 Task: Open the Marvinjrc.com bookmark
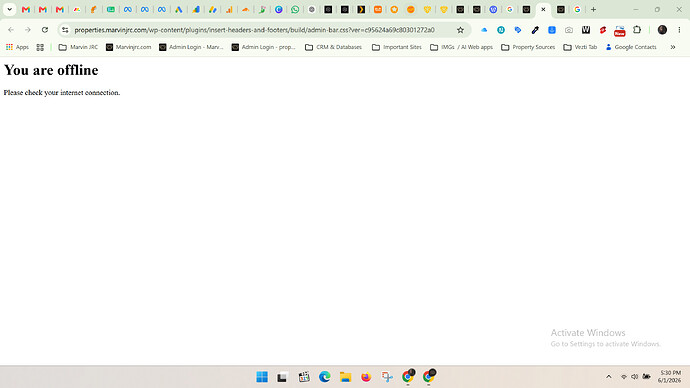tap(128, 47)
